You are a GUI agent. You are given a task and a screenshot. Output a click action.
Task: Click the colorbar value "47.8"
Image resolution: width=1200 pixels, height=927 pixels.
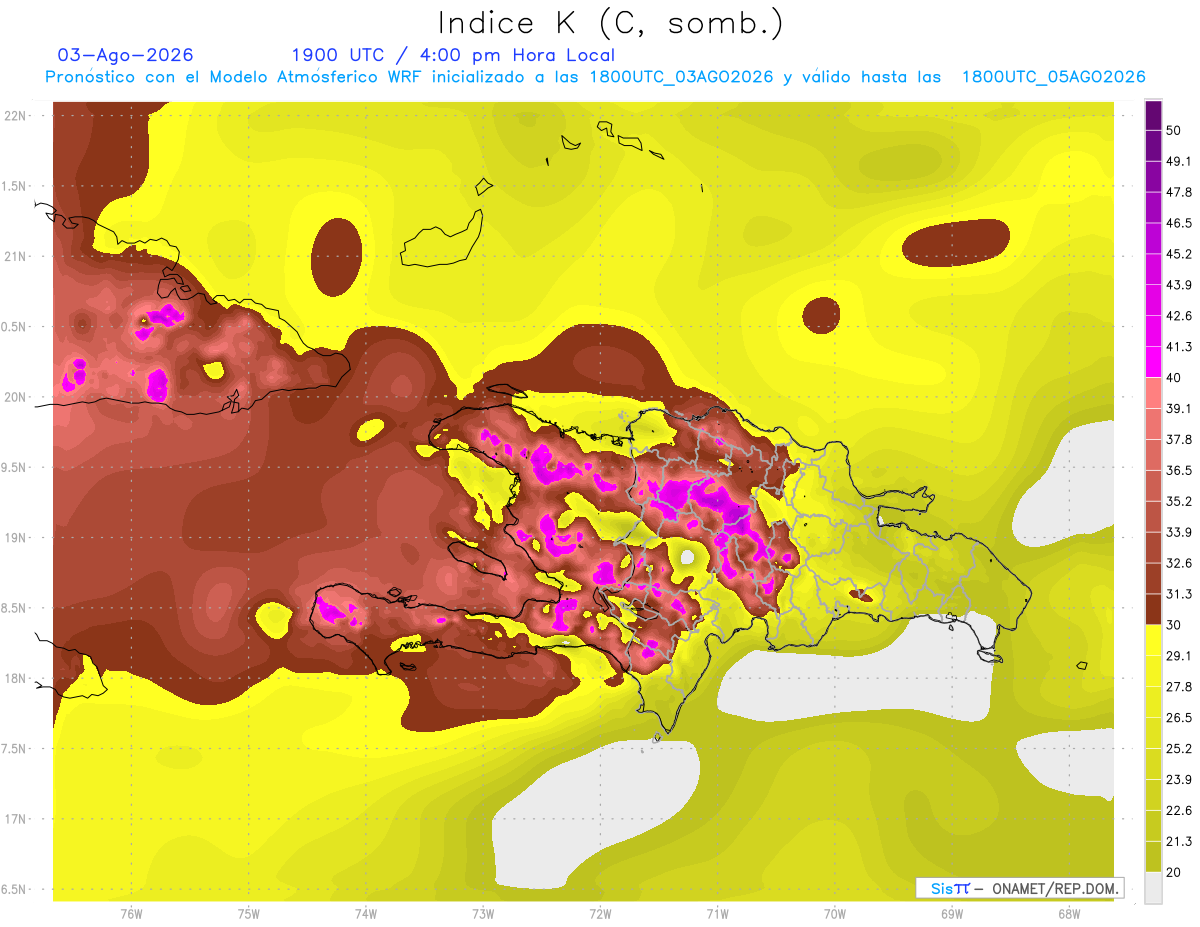pyautogui.click(x=1178, y=193)
